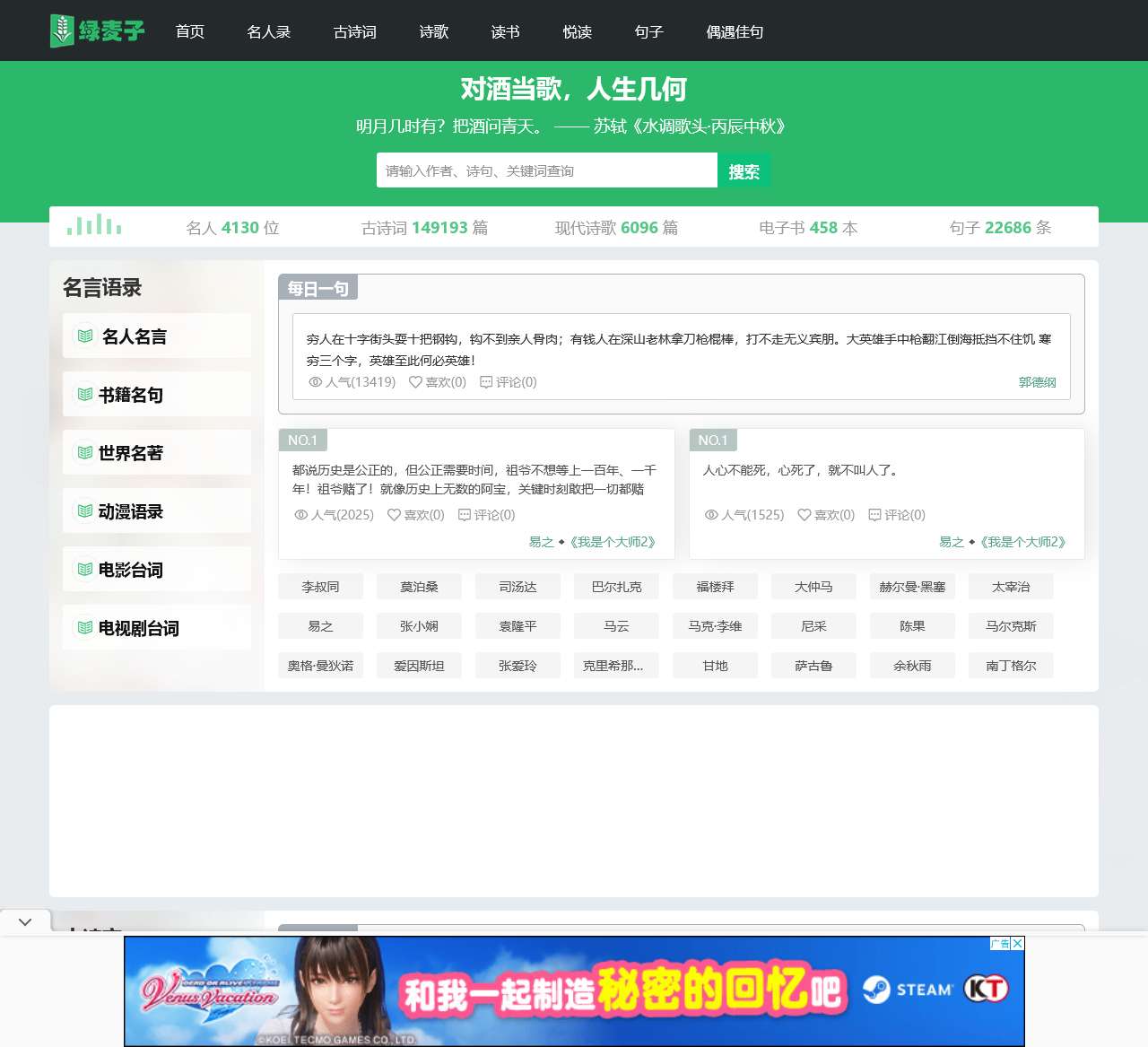Select the 莫泊桑 author tag
Screen dimensions: 1148x1047
point(419,587)
